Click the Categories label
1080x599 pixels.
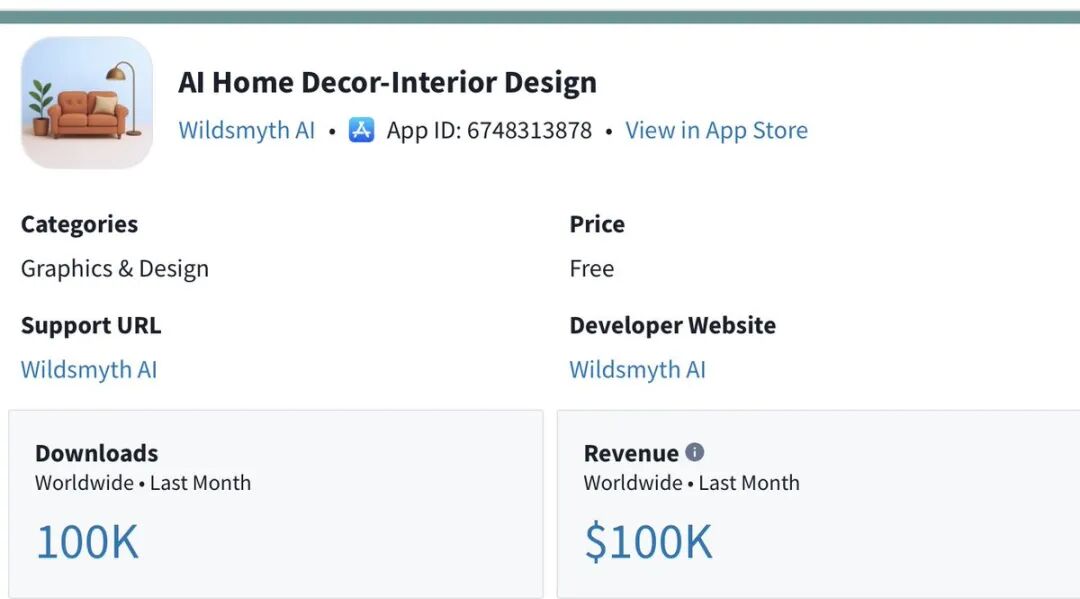(x=80, y=224)
